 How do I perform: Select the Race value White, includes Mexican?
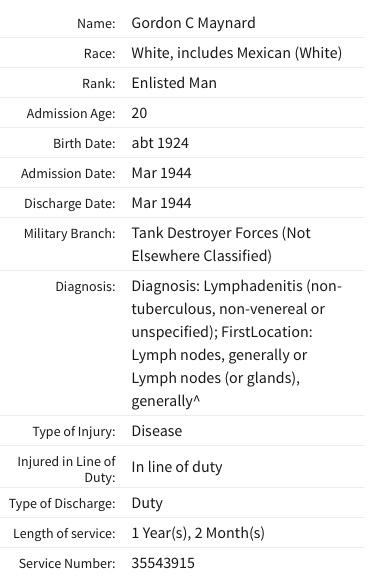[237, 53]
